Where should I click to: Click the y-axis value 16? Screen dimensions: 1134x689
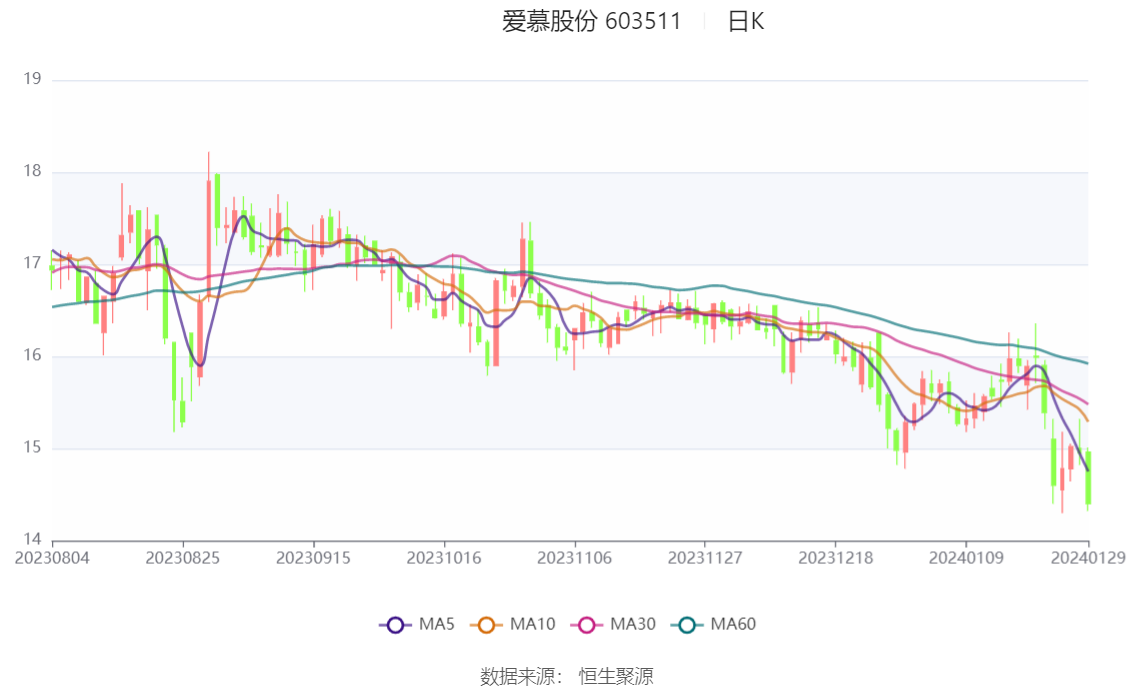32,356
